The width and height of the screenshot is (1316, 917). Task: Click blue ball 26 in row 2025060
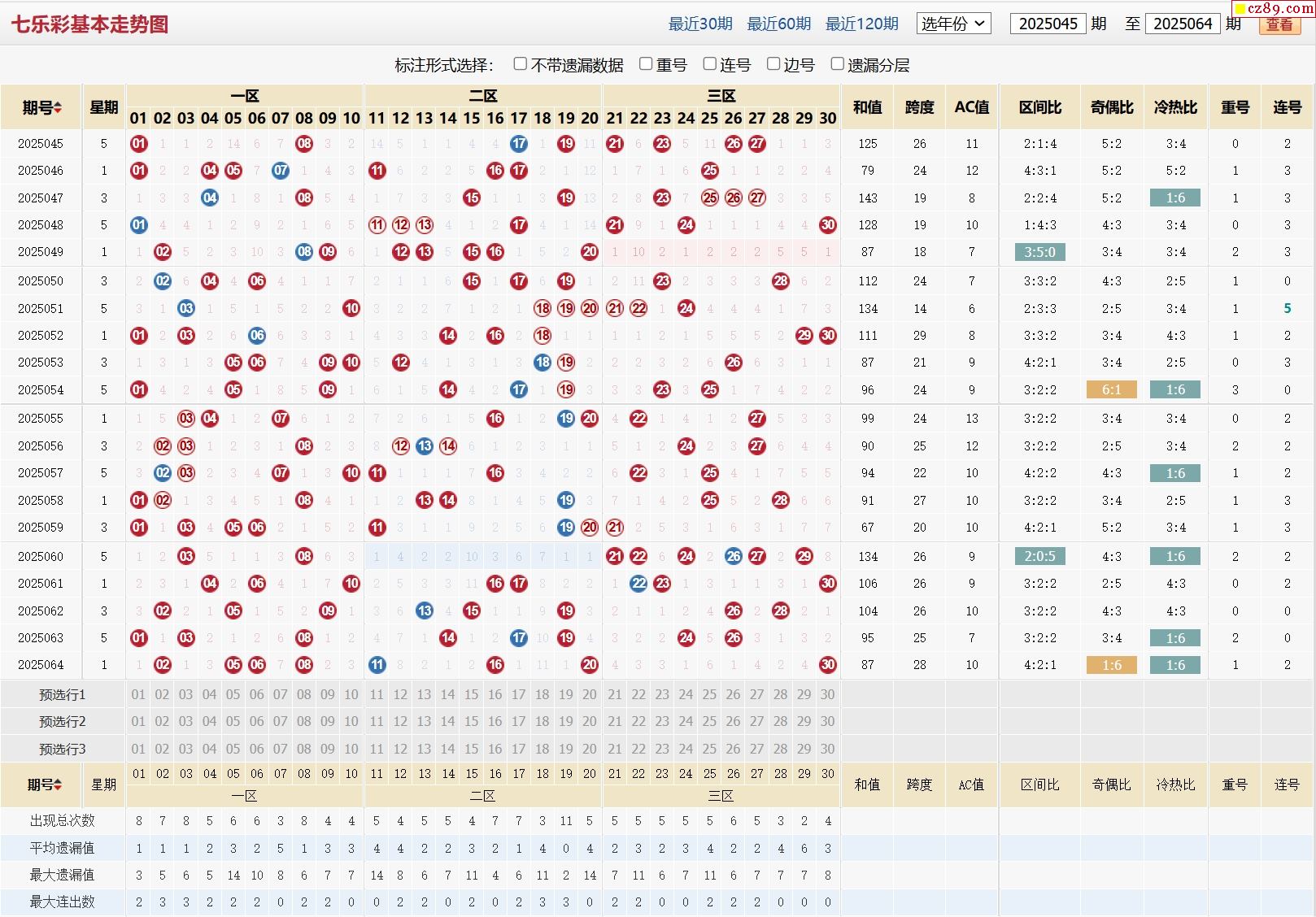click(x=734, y=557)
